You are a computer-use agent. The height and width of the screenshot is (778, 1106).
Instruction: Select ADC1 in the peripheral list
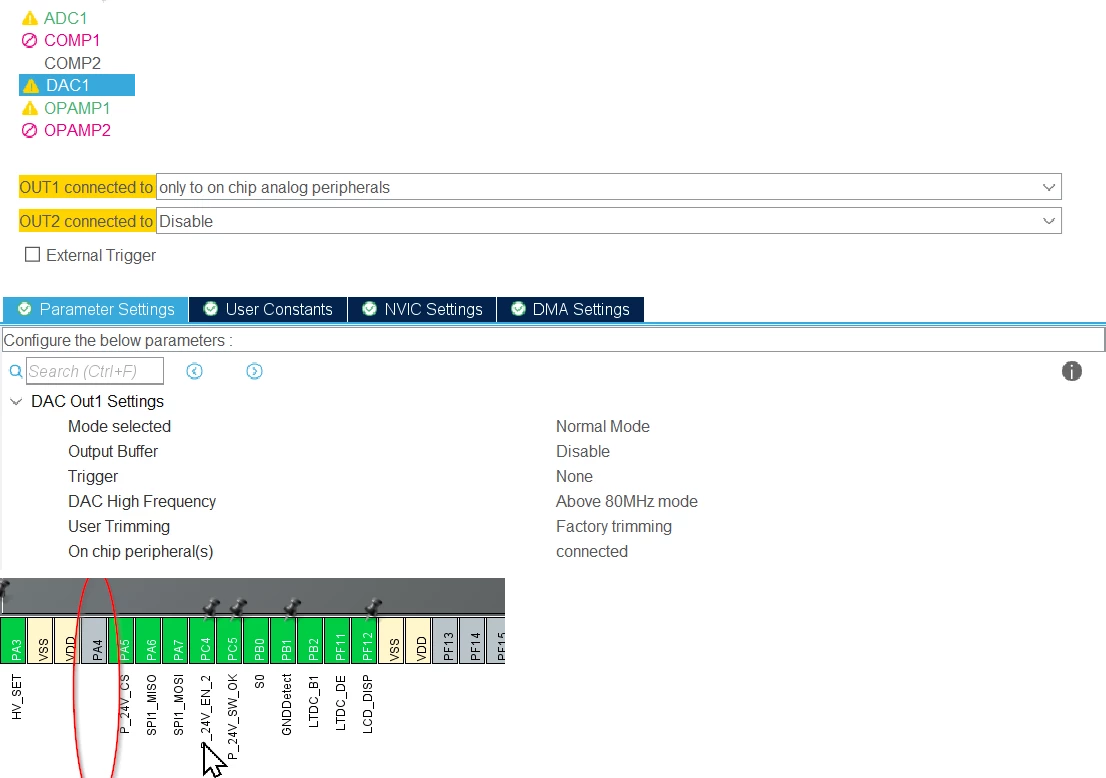(x=66, y=18)
